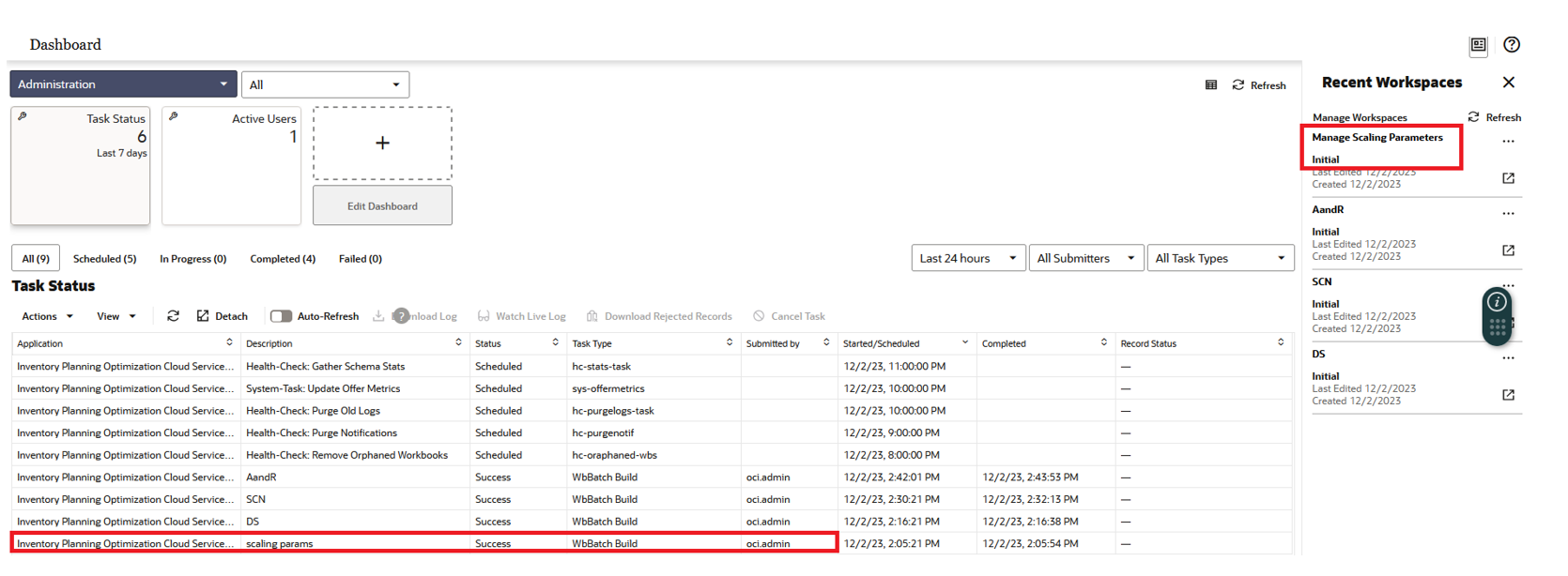Select Health-Check: Purge Notifications description

click(x=322, y=433)
